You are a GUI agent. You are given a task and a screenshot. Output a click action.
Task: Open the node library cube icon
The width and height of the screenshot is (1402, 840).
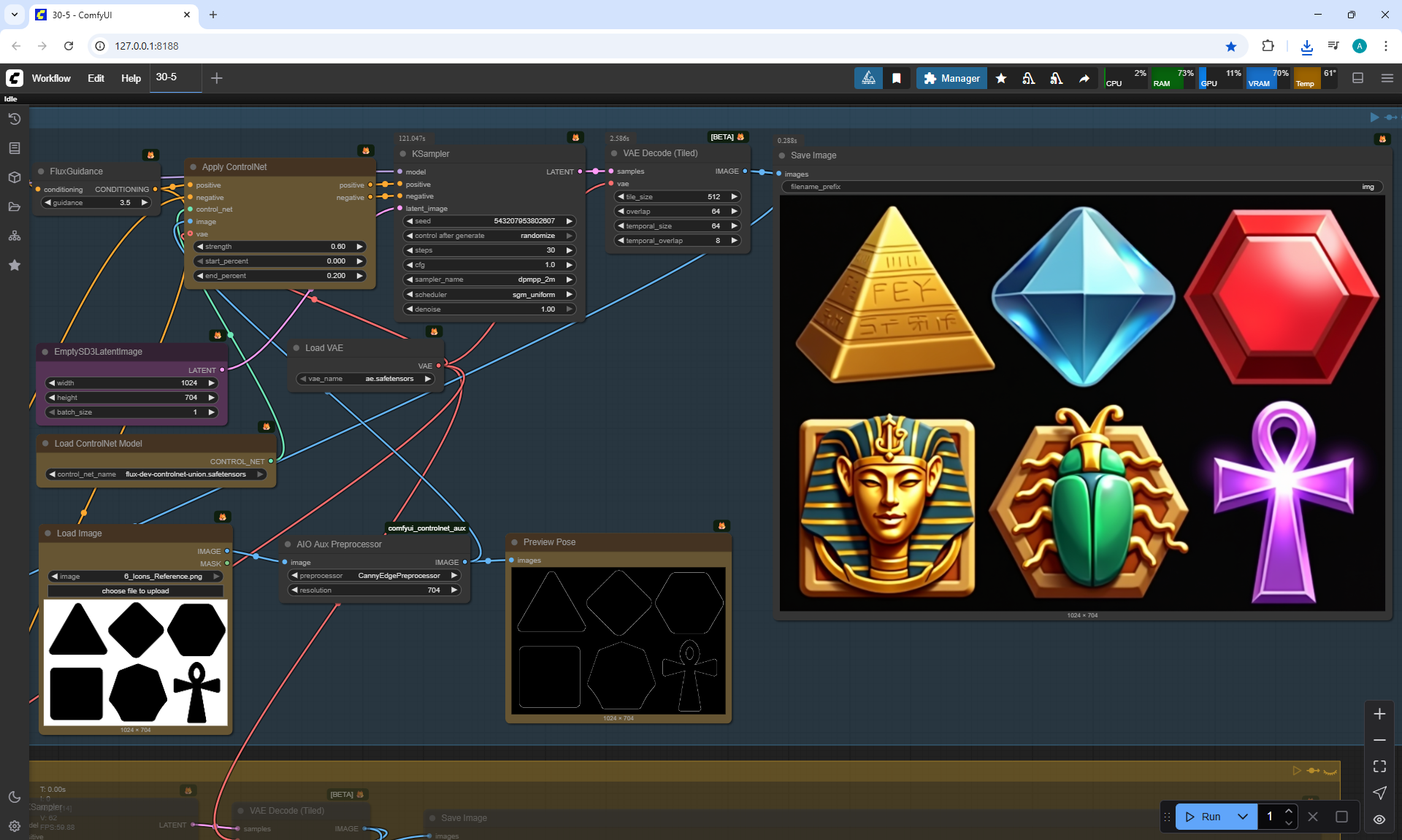[14, 177]
